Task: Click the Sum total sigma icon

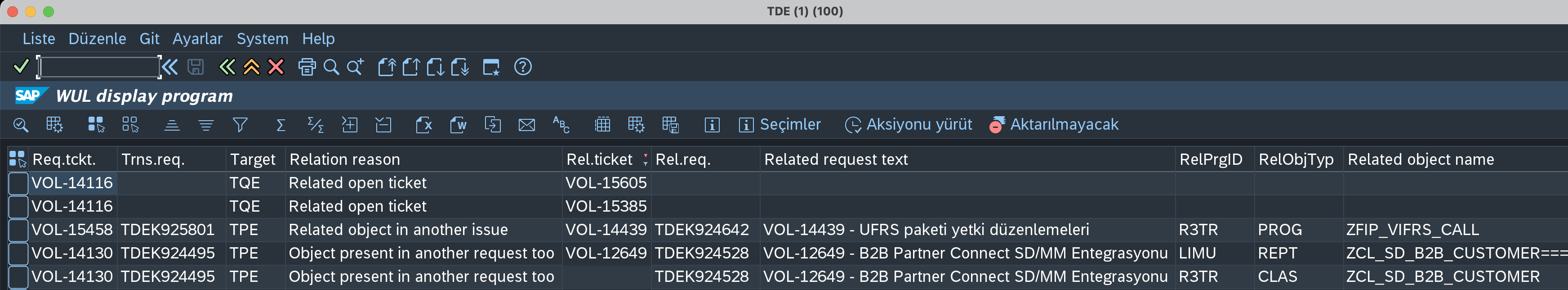Action: point(281,125)
